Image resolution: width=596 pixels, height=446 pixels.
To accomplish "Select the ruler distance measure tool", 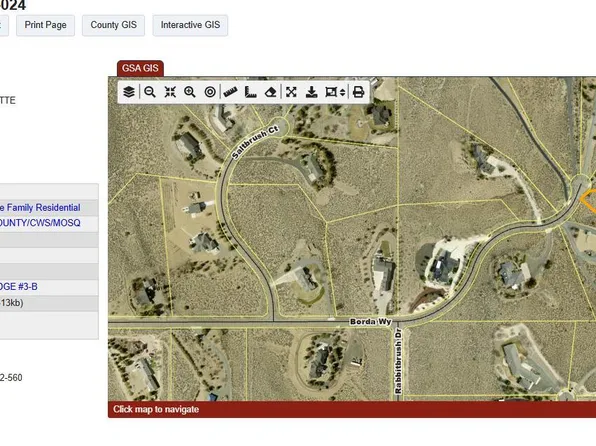I will [230, 92].
